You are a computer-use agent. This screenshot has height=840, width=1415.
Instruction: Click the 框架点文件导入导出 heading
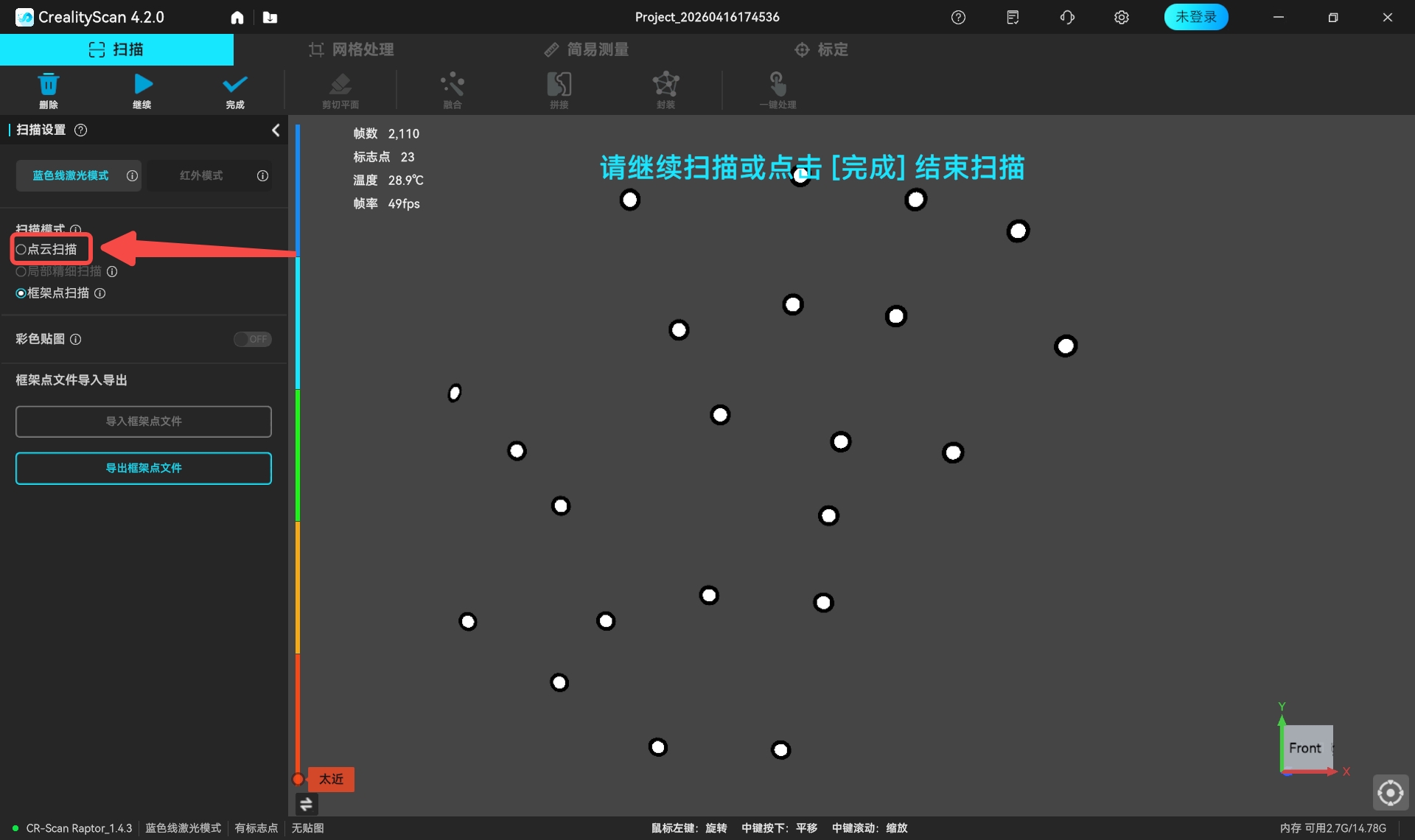[x=71, y=380]
